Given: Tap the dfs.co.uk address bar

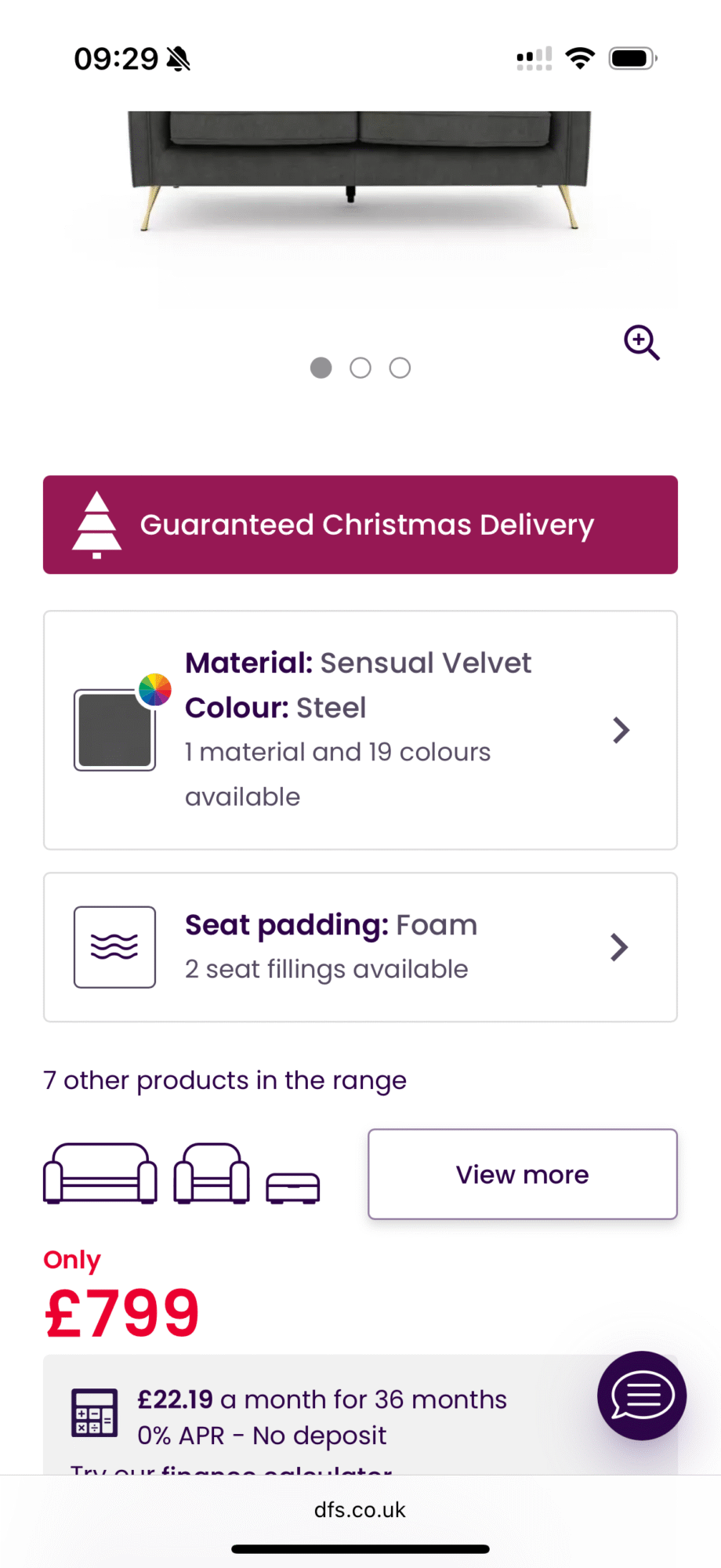Looking at the screenshot, I should 360,1510.
